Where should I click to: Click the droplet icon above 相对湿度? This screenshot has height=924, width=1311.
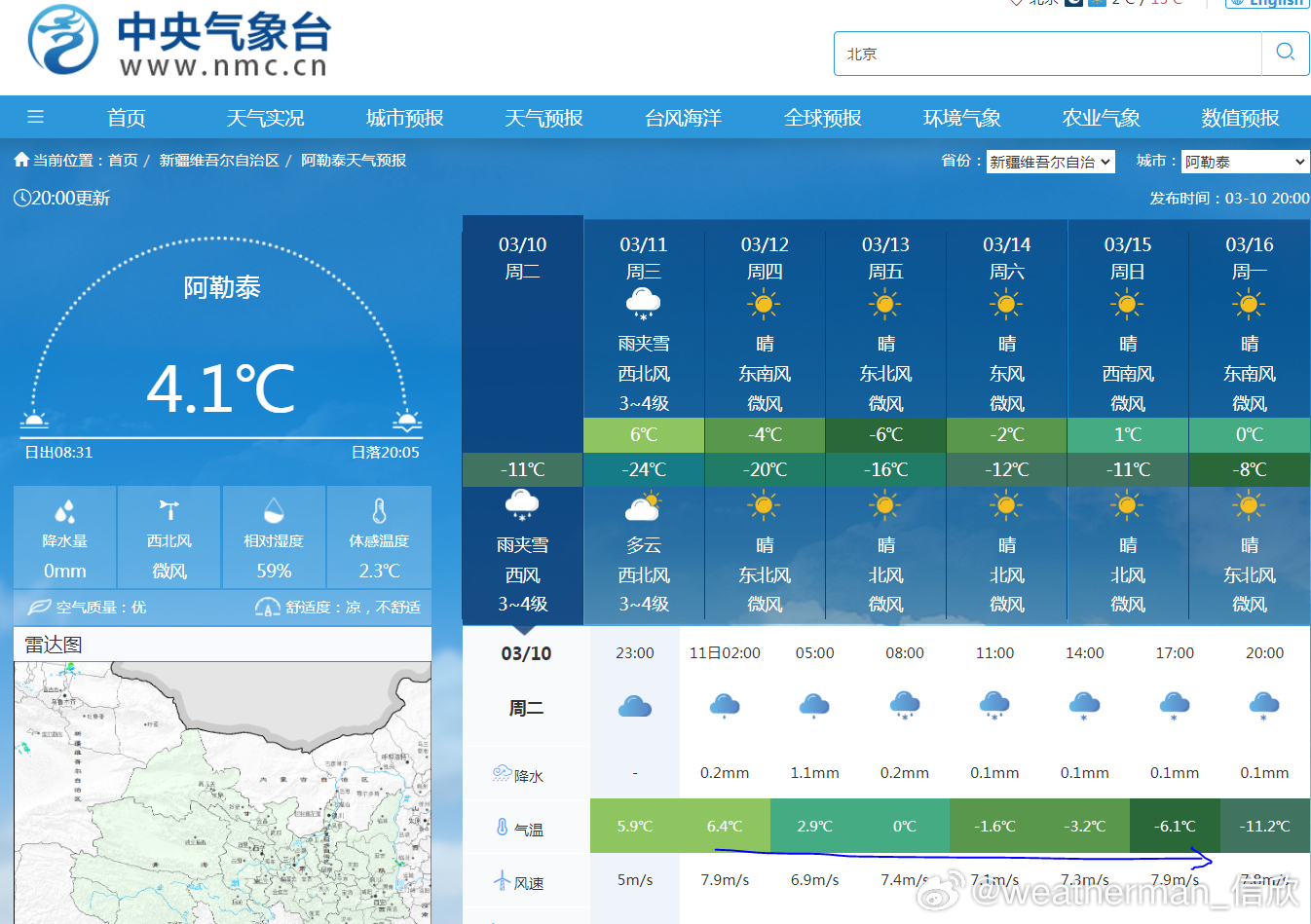(x=274, y=510)
